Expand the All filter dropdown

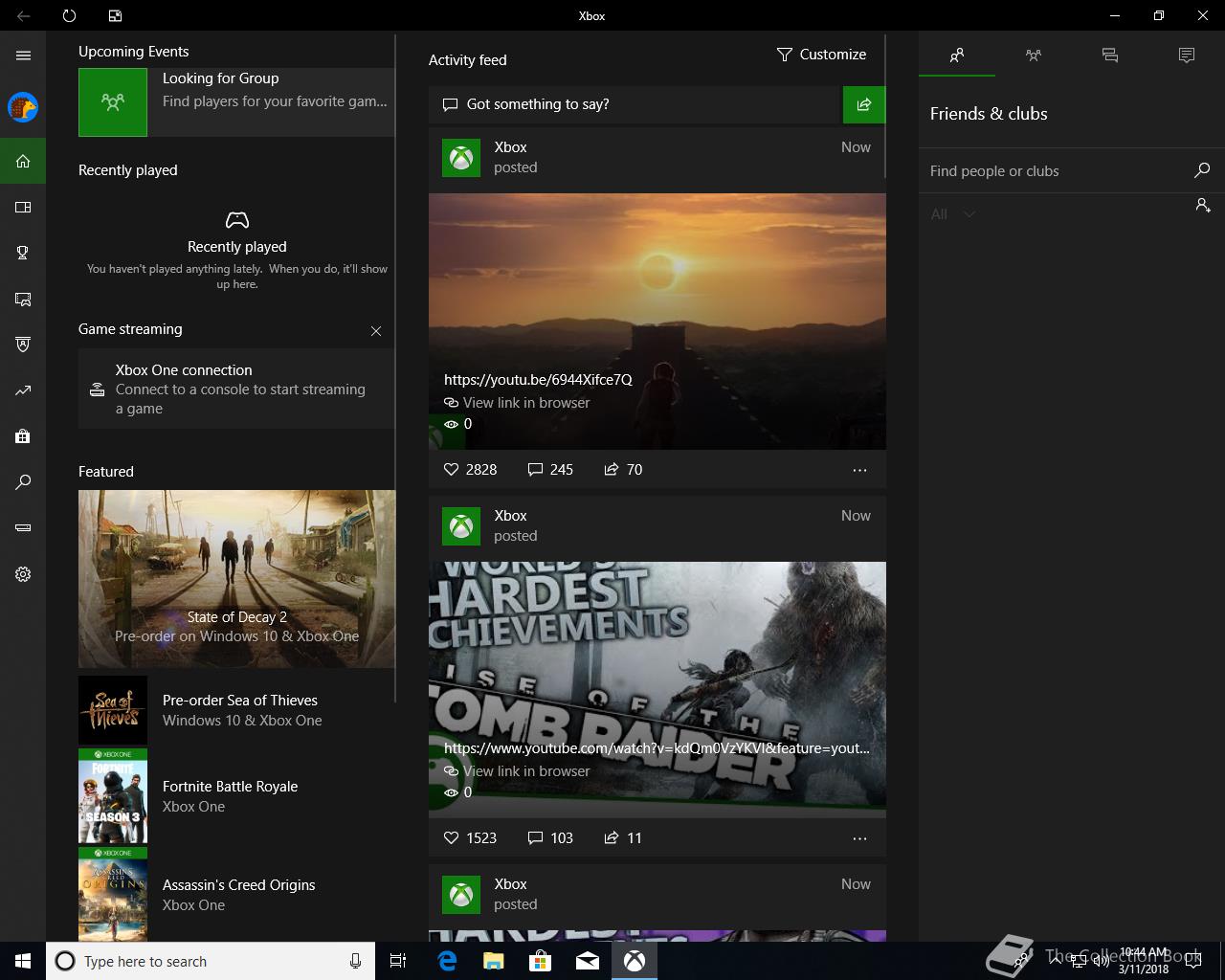pos(953,214)
